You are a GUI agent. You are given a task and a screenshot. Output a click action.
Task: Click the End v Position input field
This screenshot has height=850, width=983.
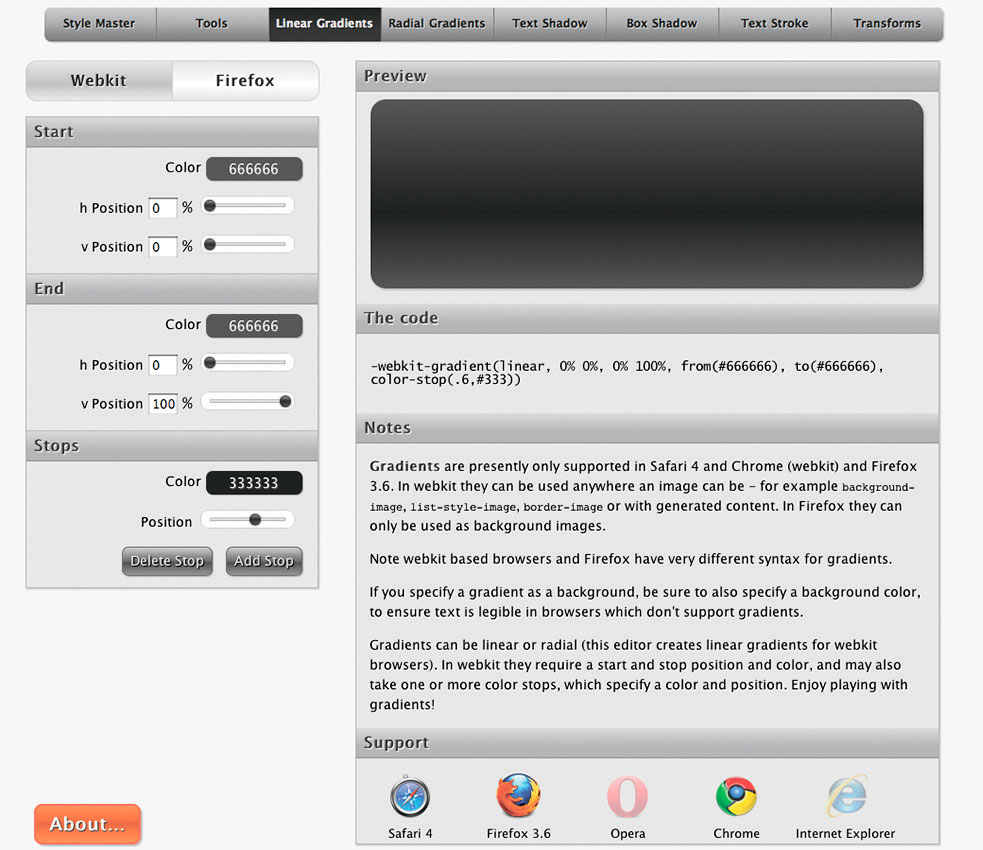click(x=163, y=404)
